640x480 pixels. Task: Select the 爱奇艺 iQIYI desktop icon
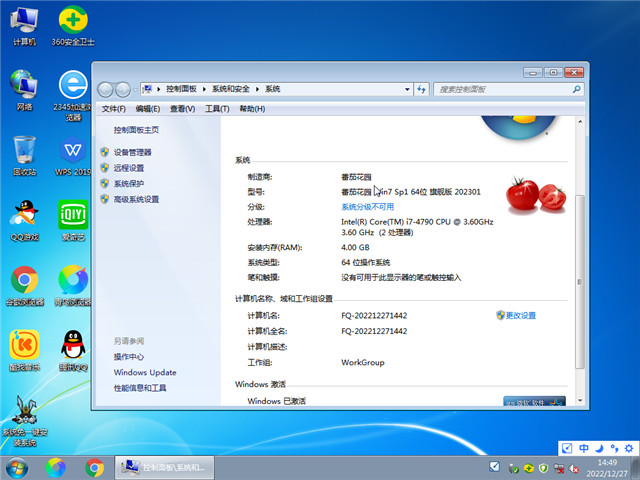coord(73,220)
